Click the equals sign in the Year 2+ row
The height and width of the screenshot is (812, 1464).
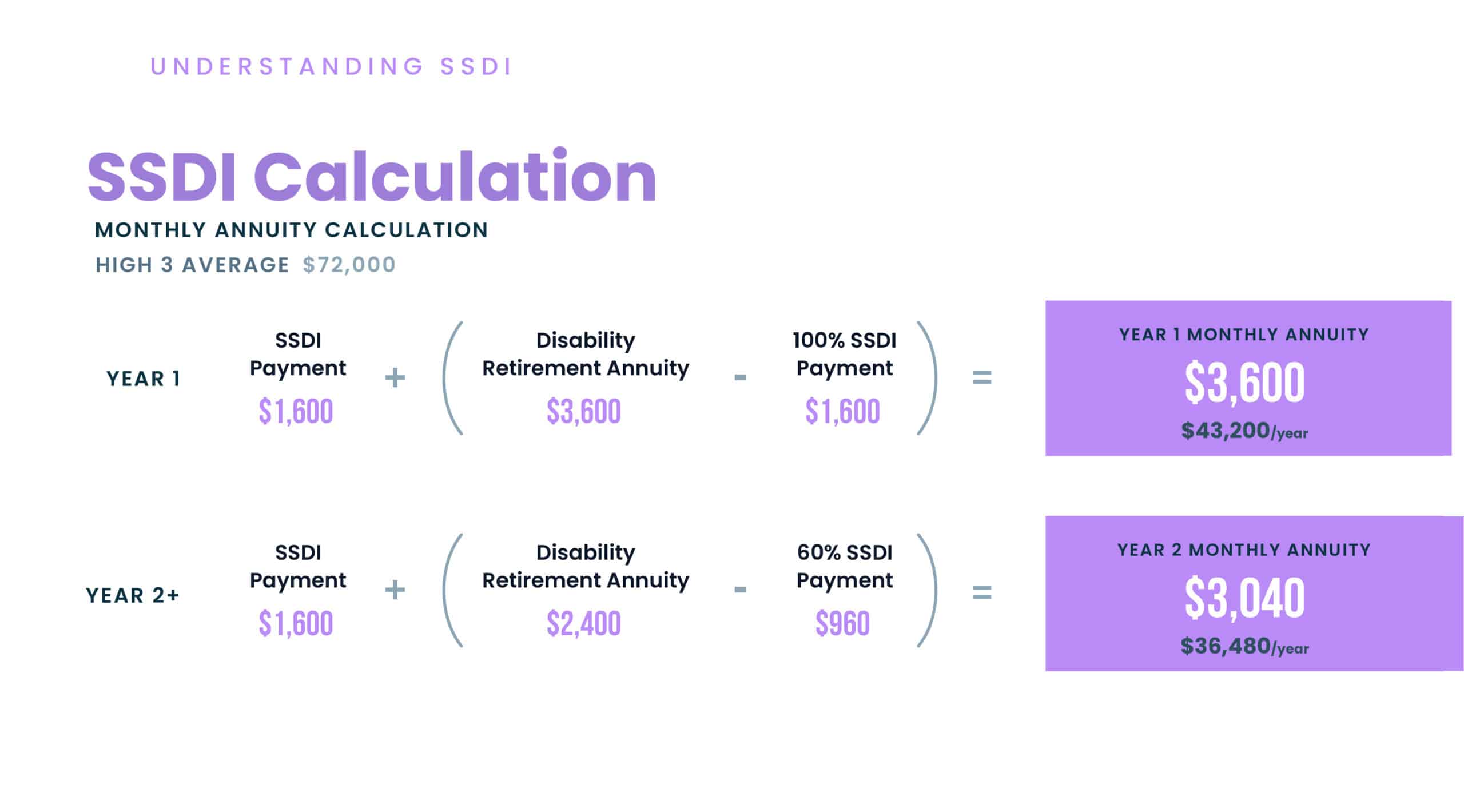pyautogui.click(x=982, y=592)
